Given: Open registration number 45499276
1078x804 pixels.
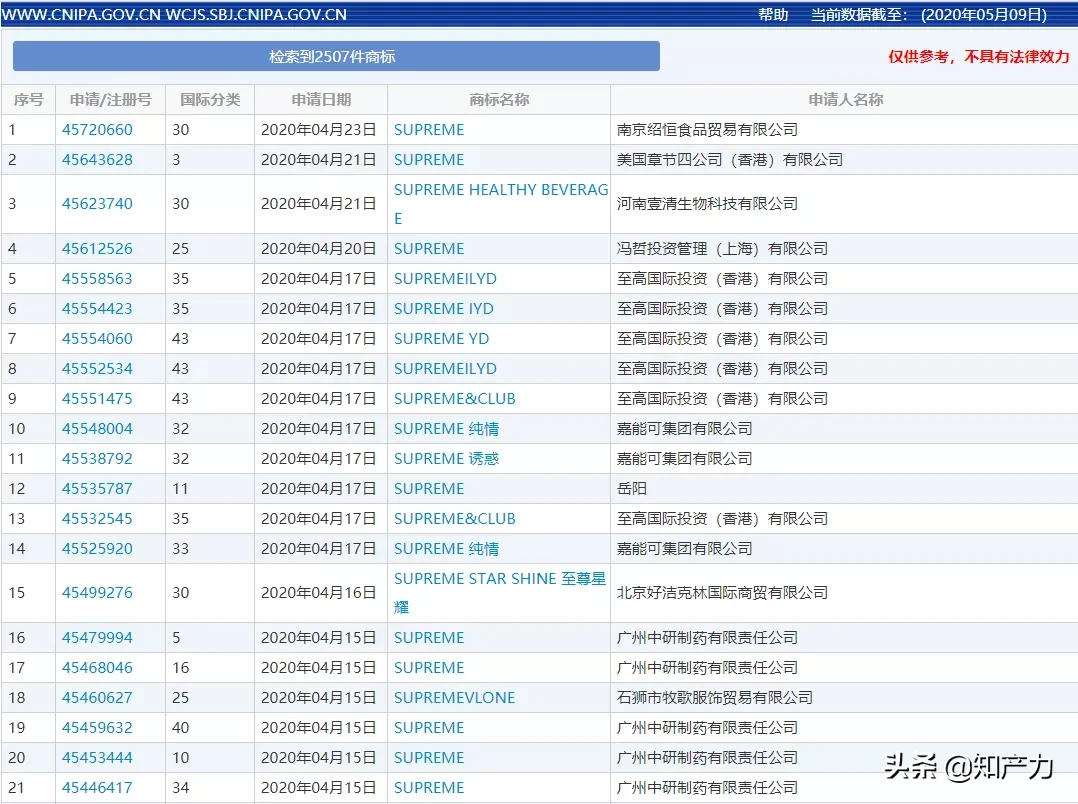Looking at the screenshot, I should (97, 592).
